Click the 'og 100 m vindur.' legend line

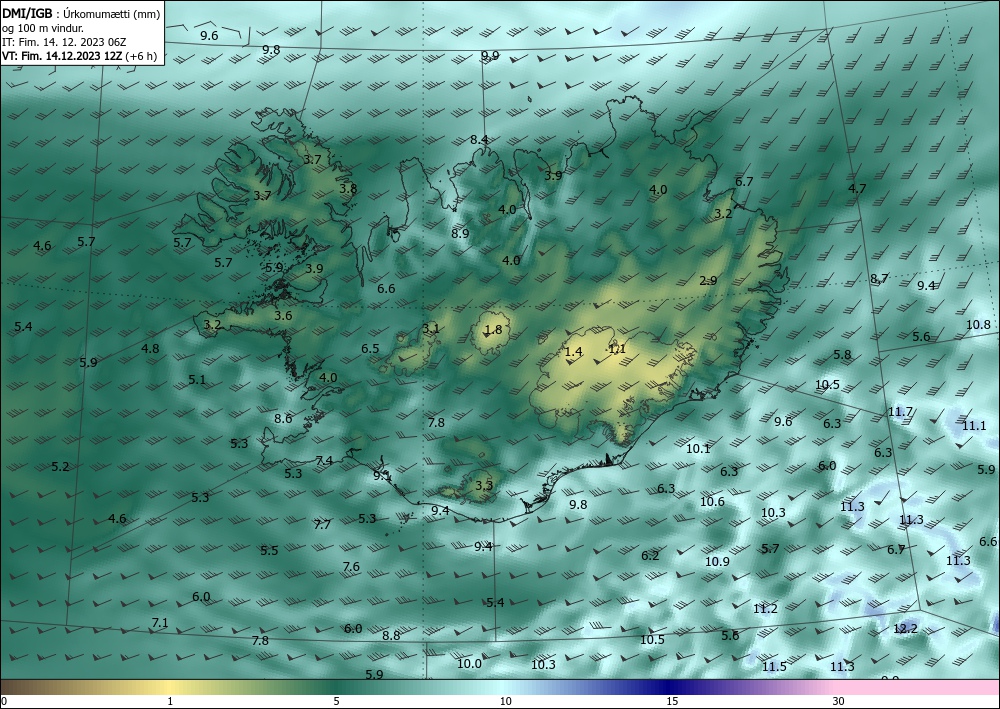[x=43, y=27]
